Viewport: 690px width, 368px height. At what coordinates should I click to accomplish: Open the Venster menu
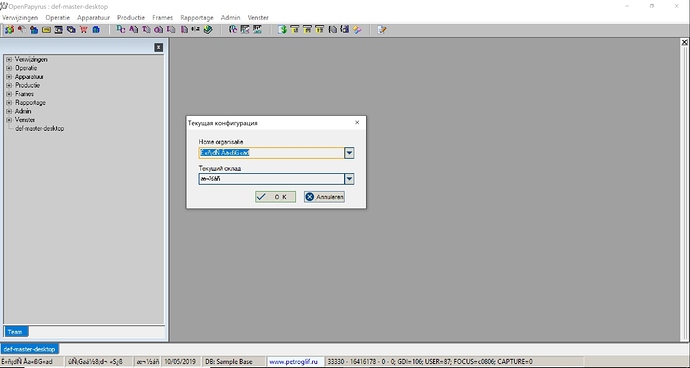coord(258,18)
